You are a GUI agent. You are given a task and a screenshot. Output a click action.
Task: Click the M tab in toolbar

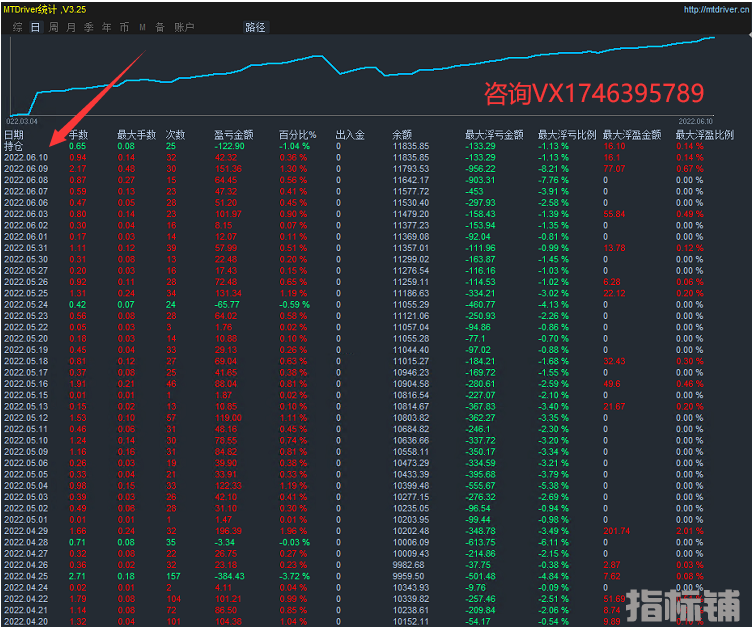[x=143, y=28]
